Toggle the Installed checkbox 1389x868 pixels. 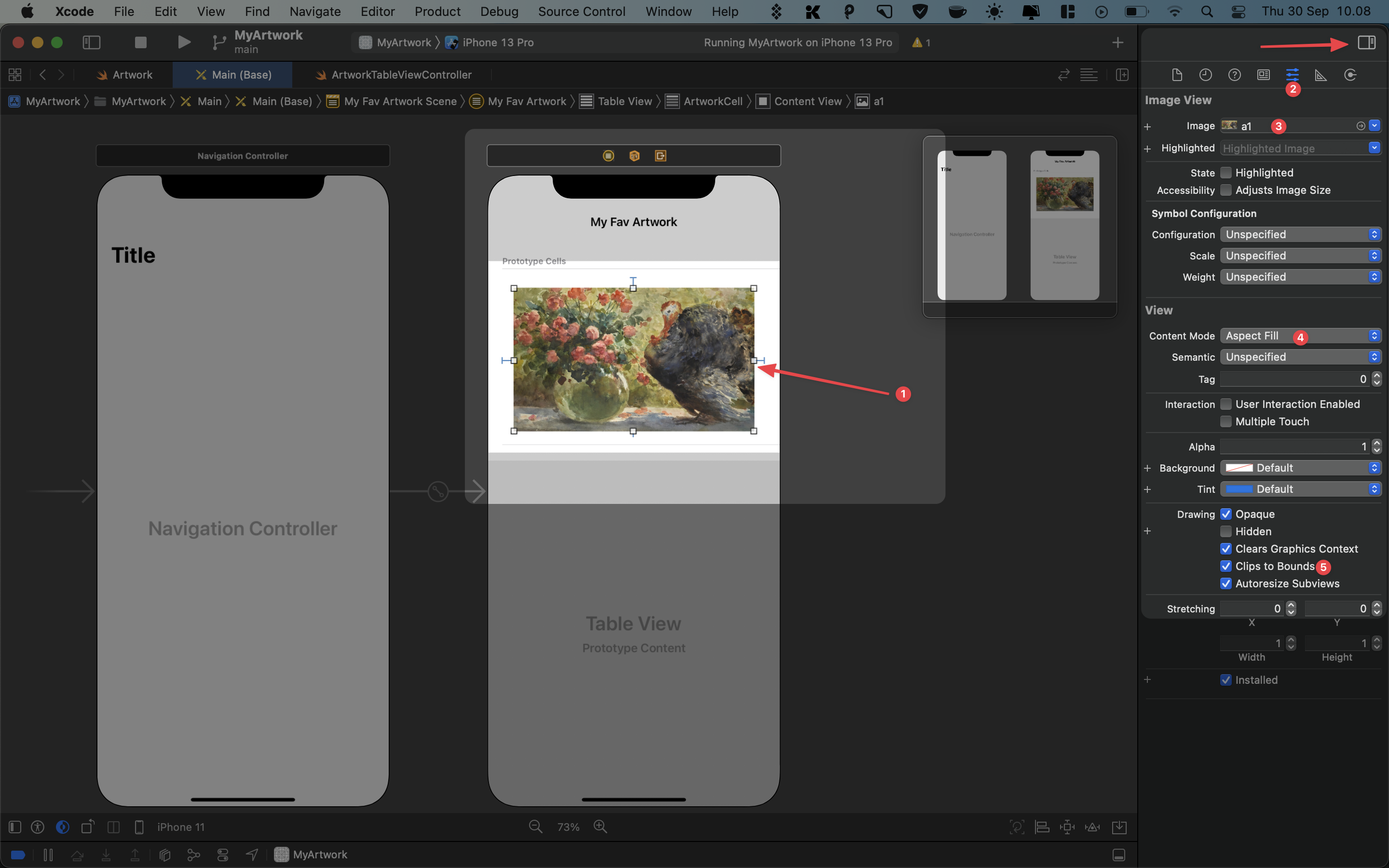point(1226,680)
